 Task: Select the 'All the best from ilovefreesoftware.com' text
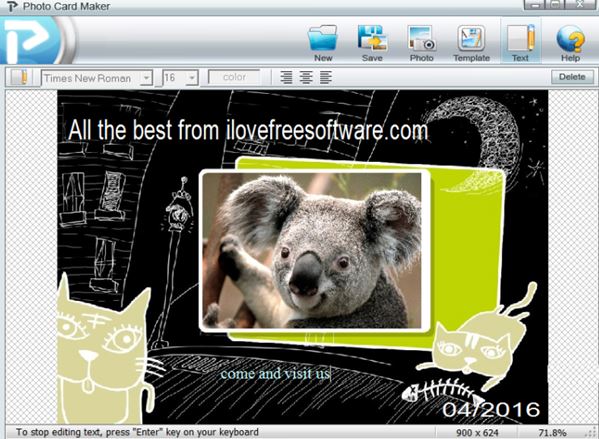click(x=248, y=130)
